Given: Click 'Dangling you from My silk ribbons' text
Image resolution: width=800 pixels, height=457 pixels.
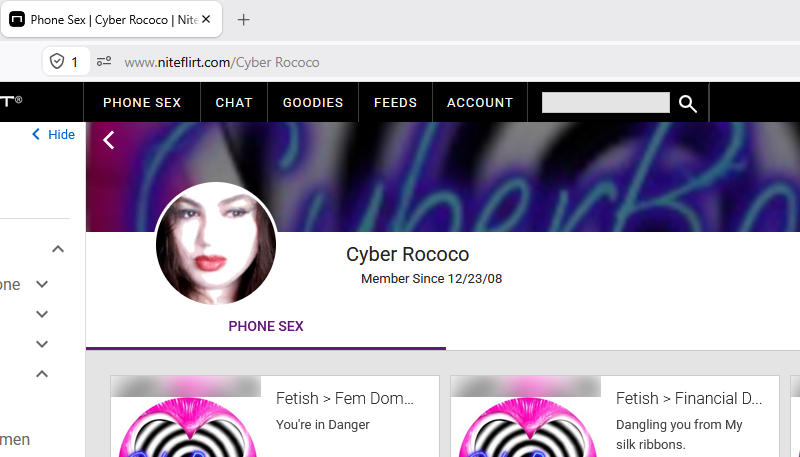Looking at the screenshot, I should pos(679,435).
